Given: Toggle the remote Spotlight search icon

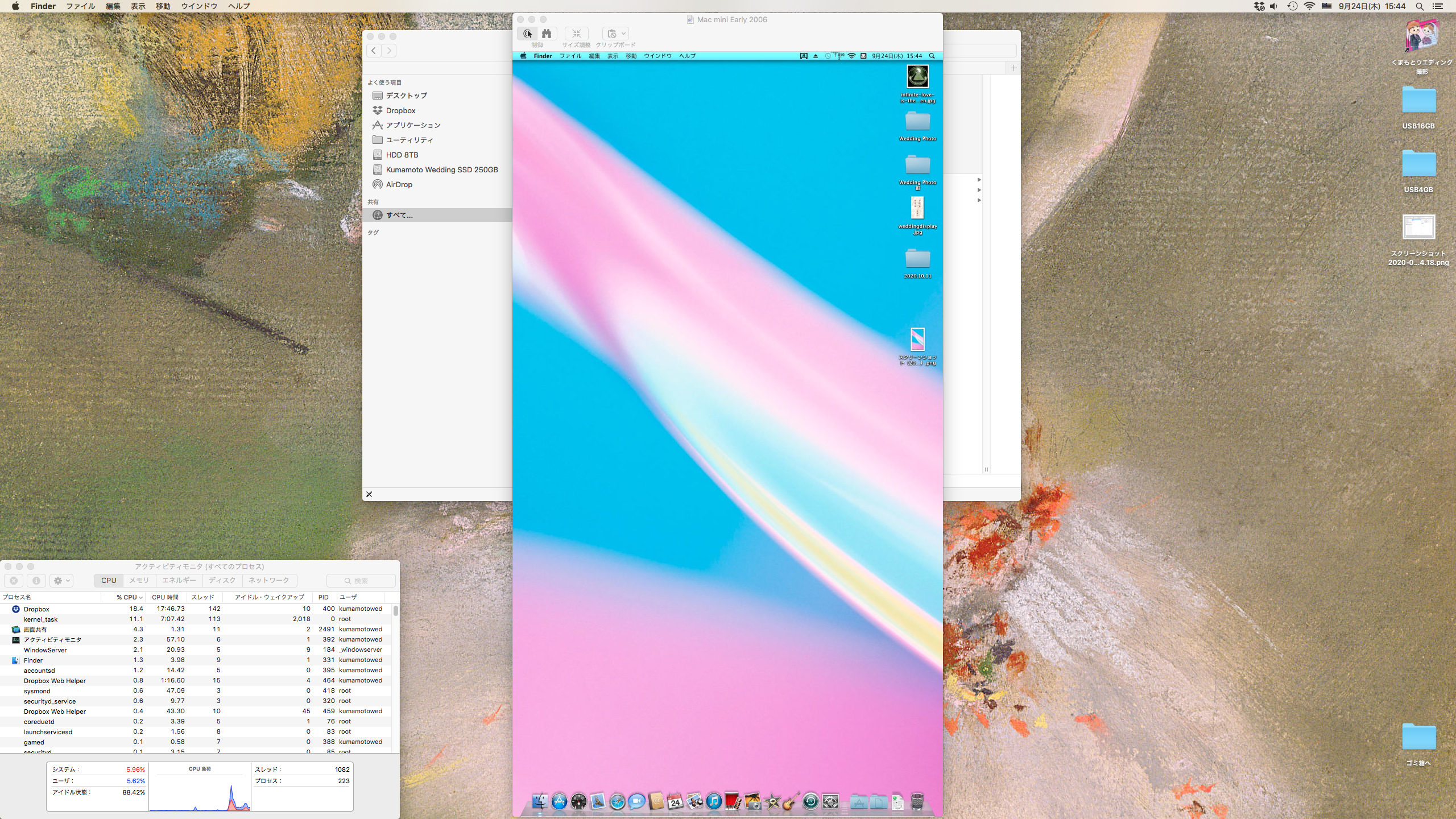Looking at the screenshot, I should coord(932,56).
